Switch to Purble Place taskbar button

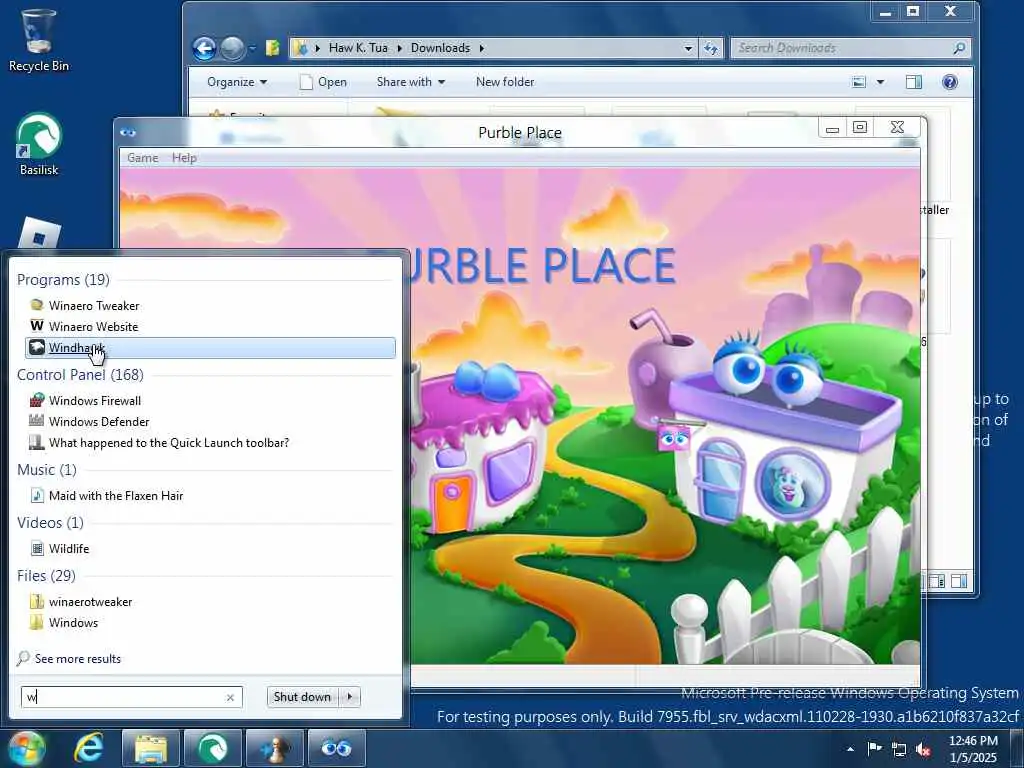[x=336, y=748]
